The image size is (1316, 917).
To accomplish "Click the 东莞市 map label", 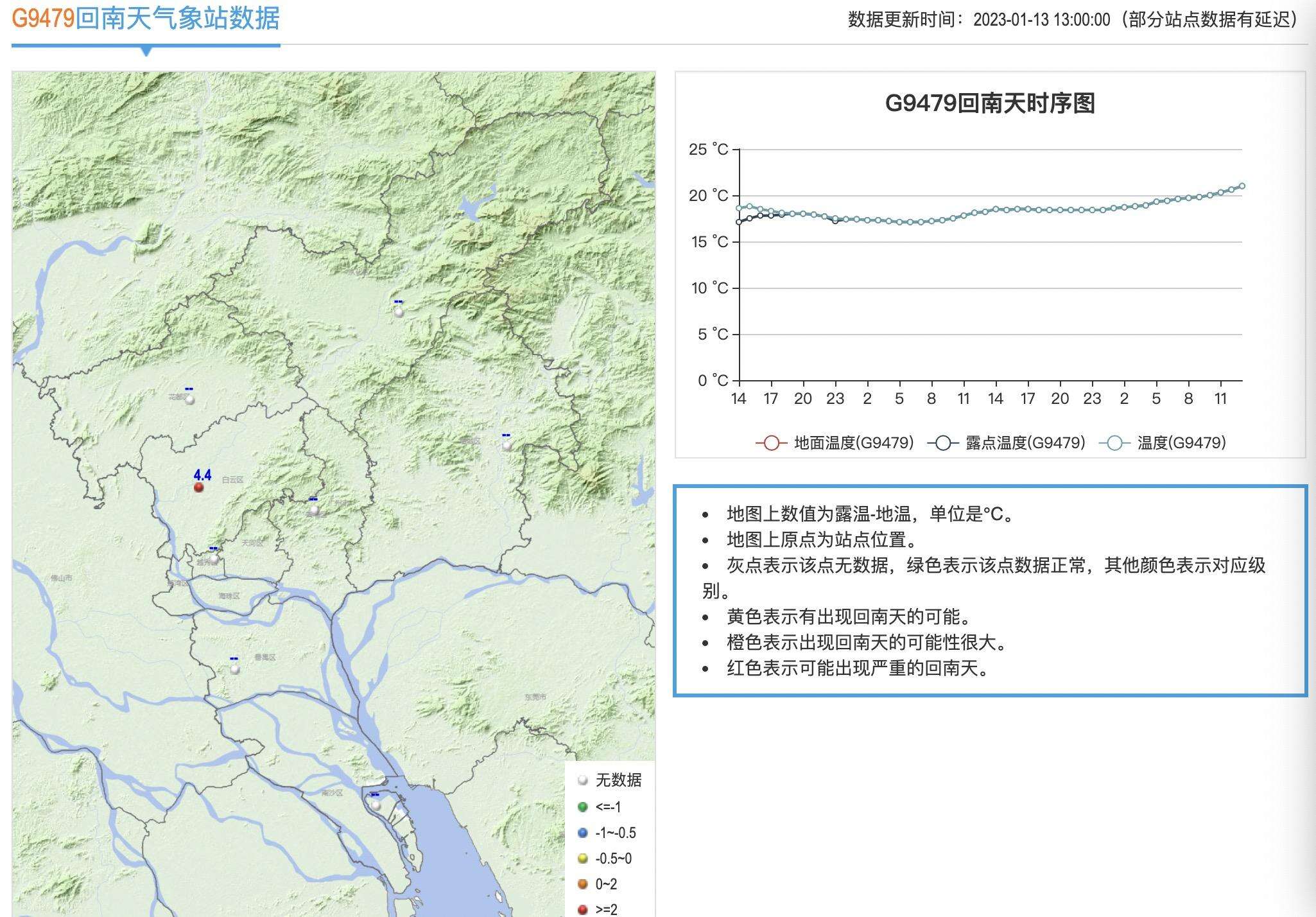I will tap(535, 696).
